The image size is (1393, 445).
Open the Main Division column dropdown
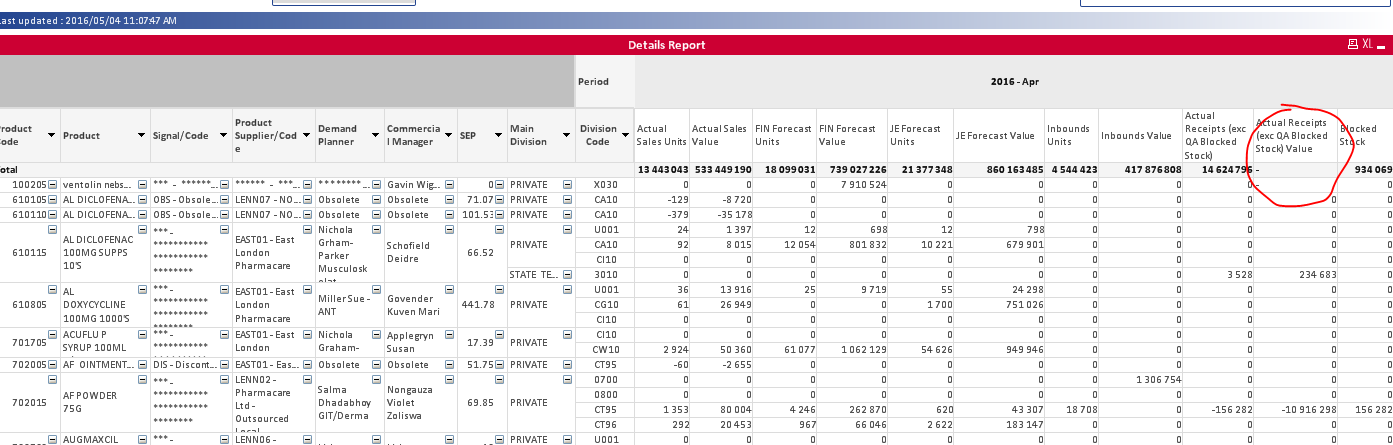(566, 135)
